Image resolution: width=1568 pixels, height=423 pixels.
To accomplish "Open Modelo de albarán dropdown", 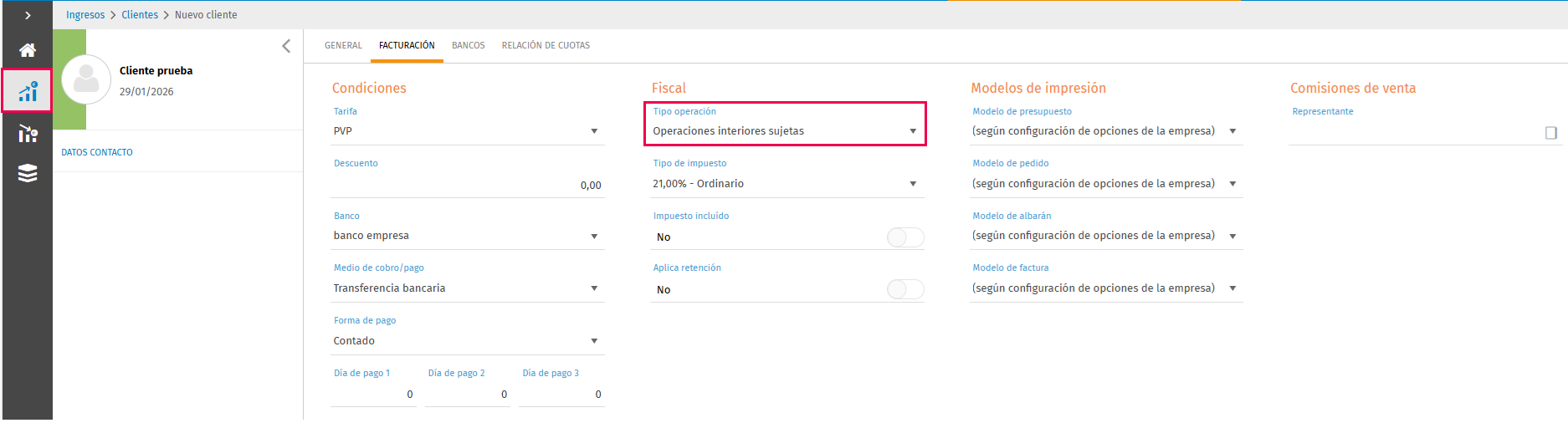I will [x=1106, y=236].
